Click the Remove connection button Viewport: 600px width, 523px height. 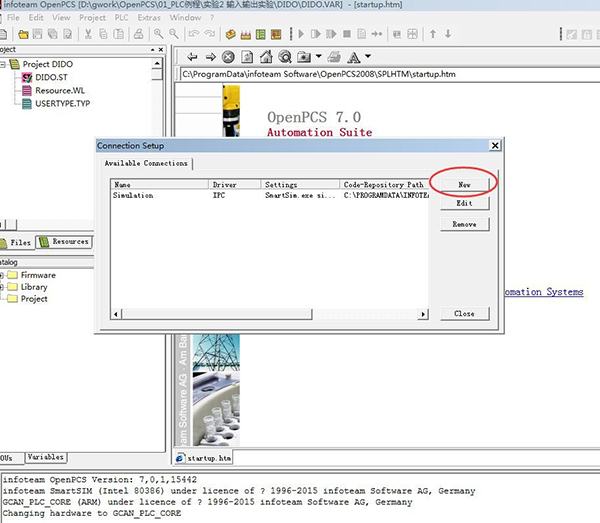[x=464, y=224]
